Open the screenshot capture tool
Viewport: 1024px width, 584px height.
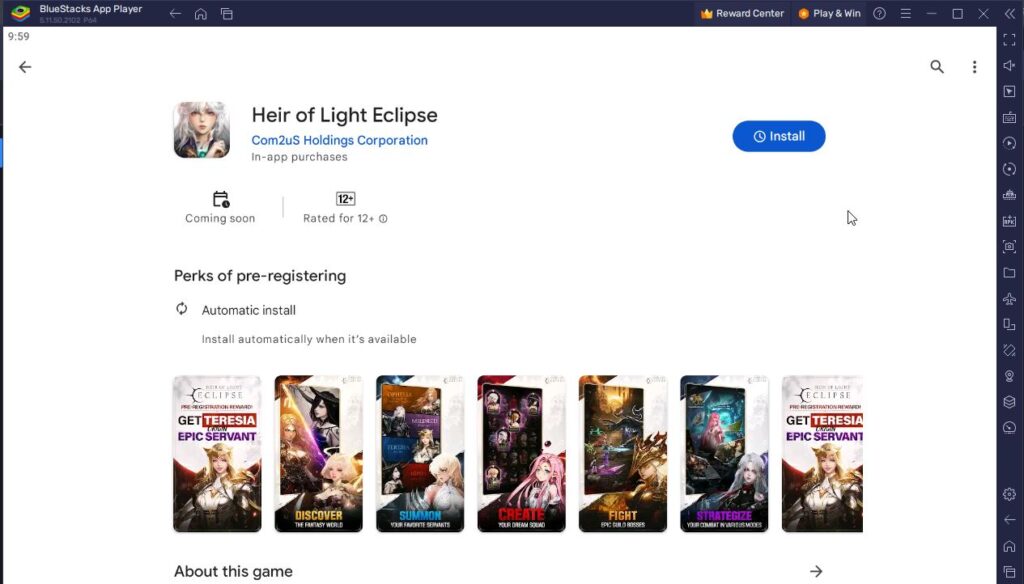pyautogui.click(x=1009, y=245)
